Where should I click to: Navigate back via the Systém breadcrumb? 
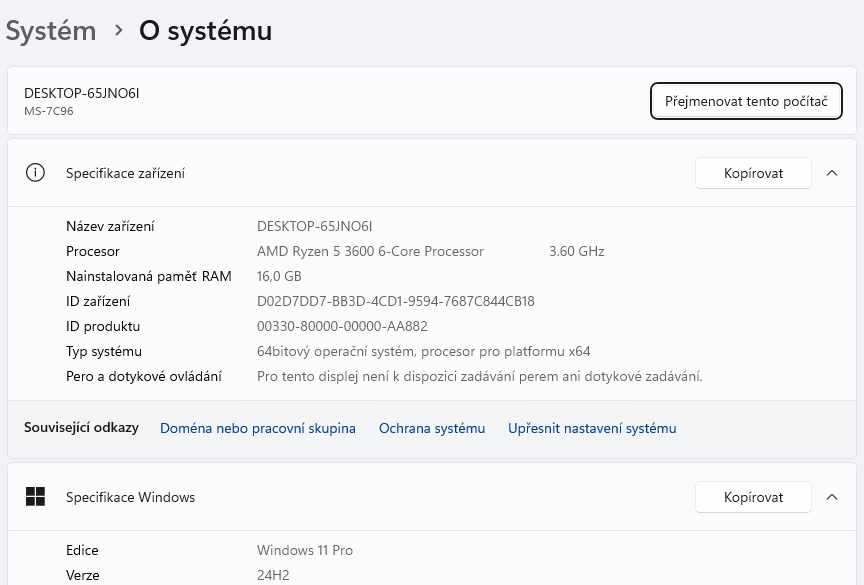point(50,31)
